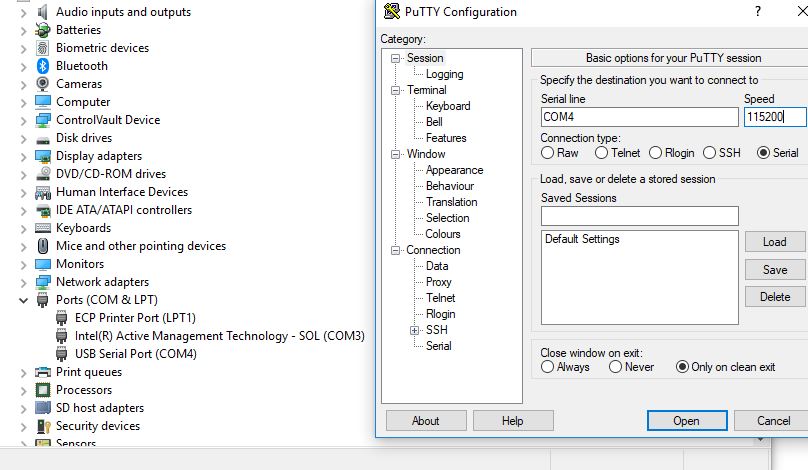This screenshot has width=808, height=470.
Task: Select the SSH connection type
Action: point(710,153)
